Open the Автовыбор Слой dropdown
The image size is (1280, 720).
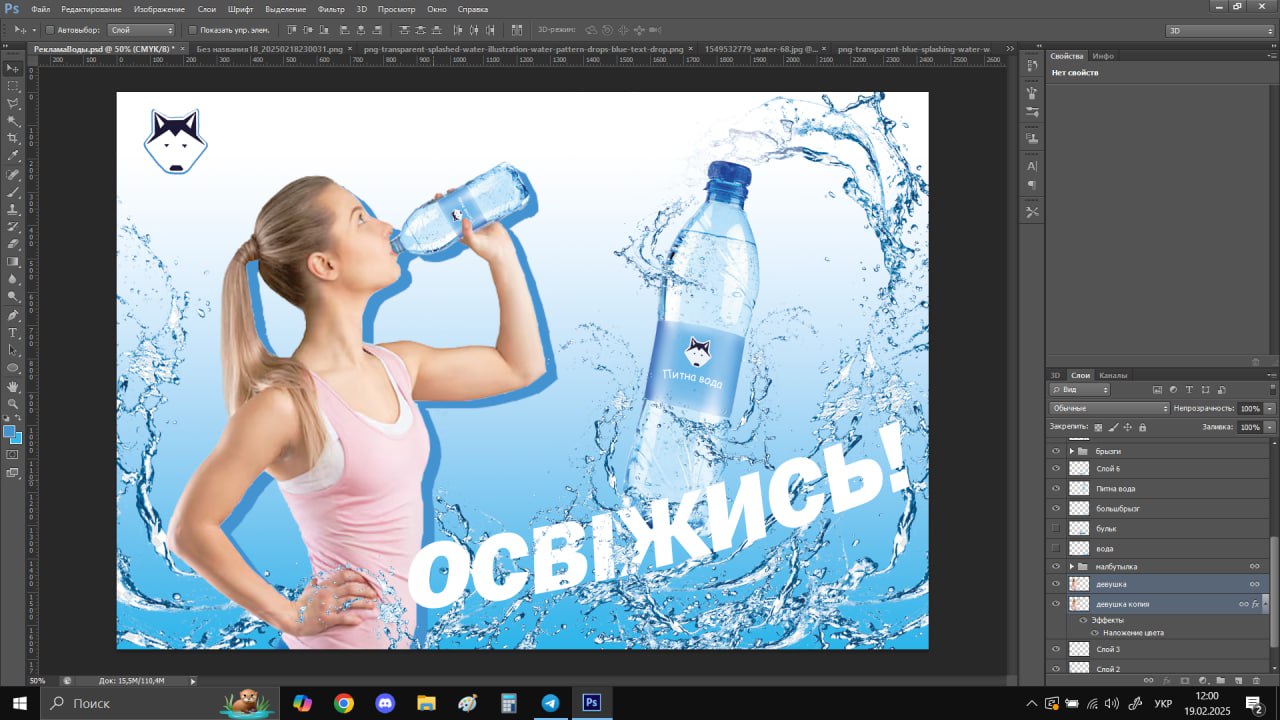tap(142, 30)
